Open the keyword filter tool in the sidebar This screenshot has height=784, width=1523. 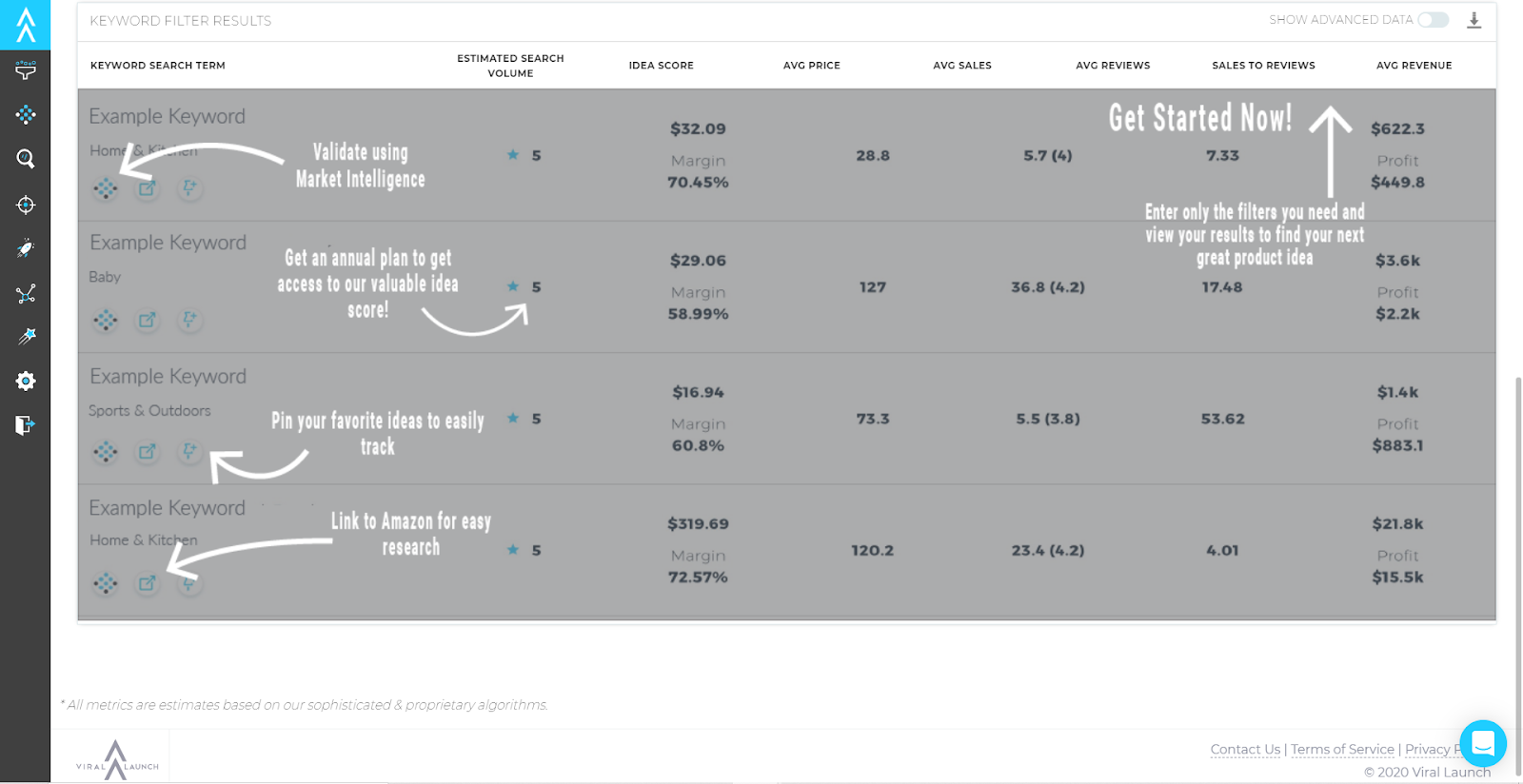coord(25,69)
